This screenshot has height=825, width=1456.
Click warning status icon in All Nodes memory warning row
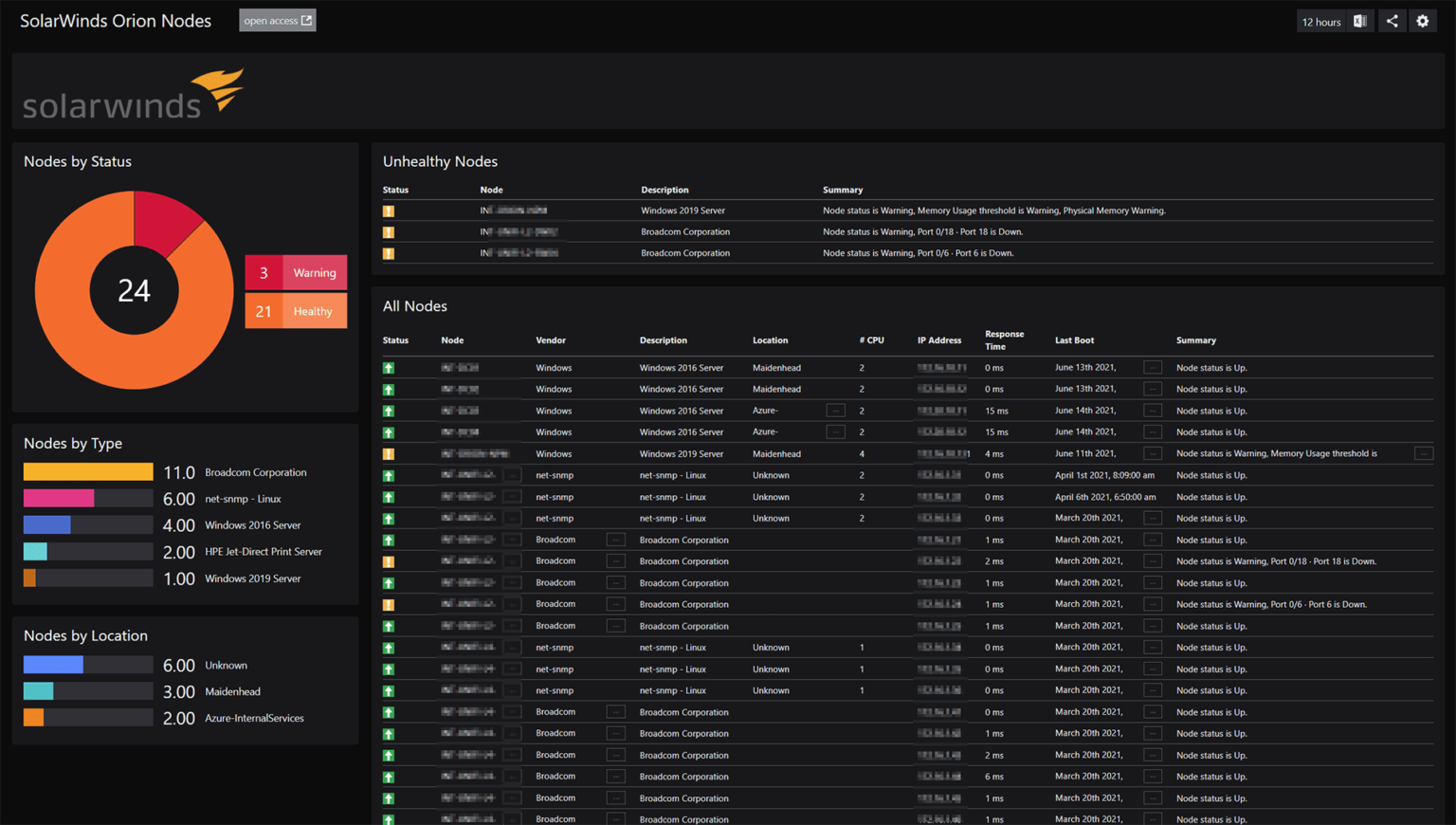click(x=389, y=453)
